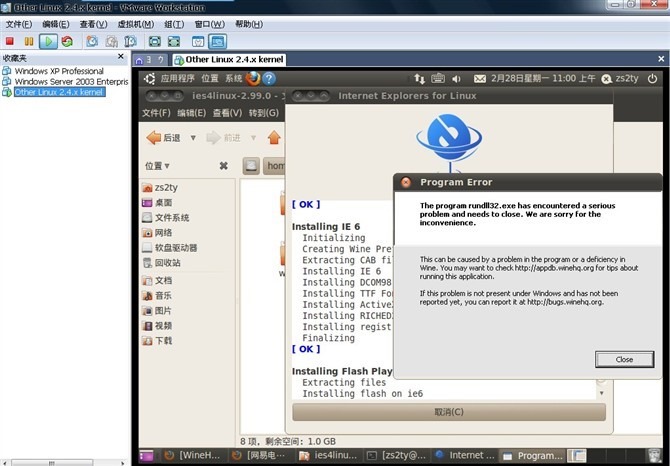The width and height of the screenshot is (670, 466).
Task: Close the file manager side pane
Action: pos(223,166)
